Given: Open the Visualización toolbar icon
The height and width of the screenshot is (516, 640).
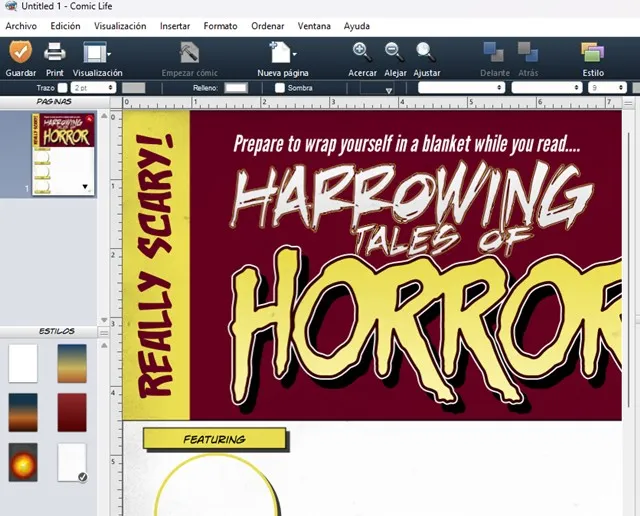Looking at the screenshot, I should tap(96, 52).
